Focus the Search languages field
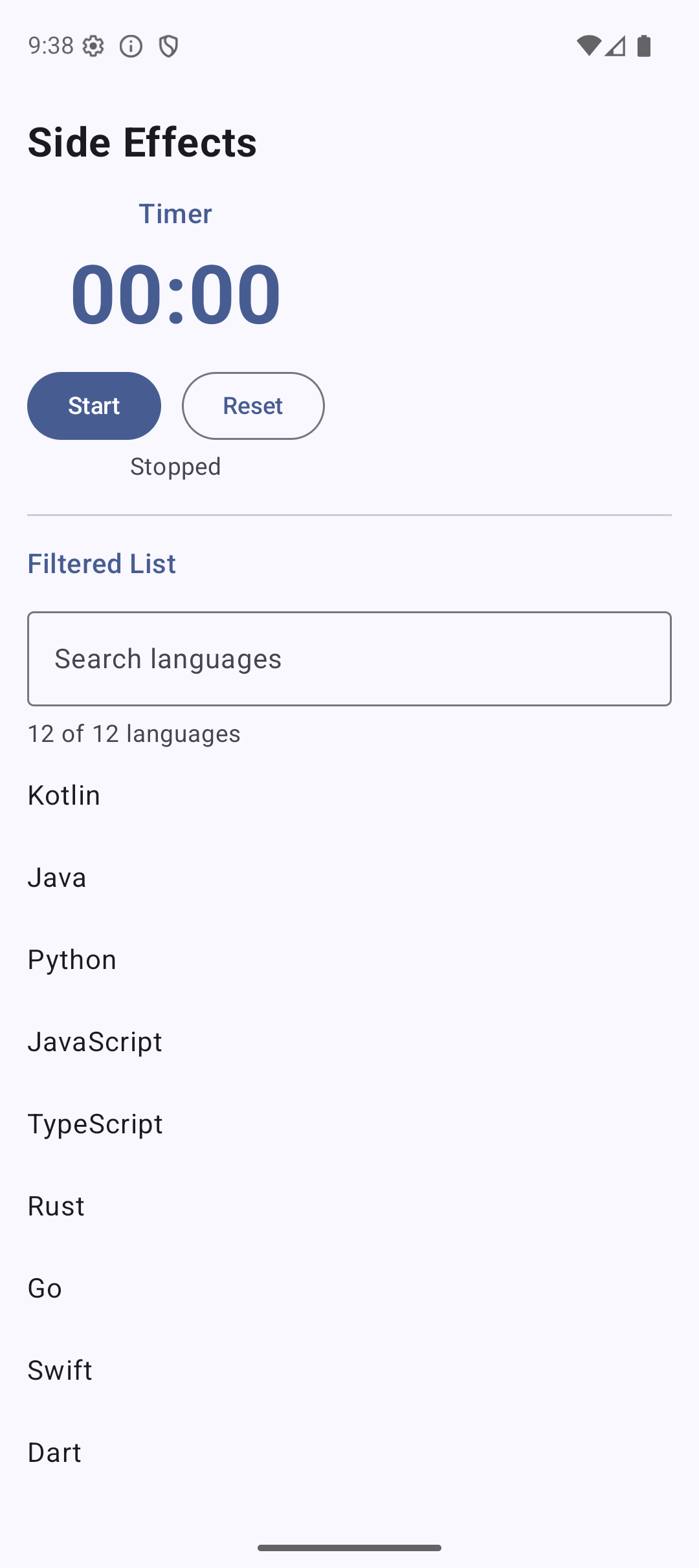699x1568 pixels. [349, 659]
